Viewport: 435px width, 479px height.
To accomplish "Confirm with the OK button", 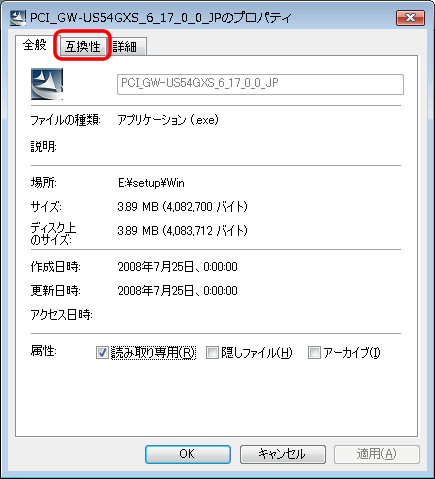I will pos(188,454).
